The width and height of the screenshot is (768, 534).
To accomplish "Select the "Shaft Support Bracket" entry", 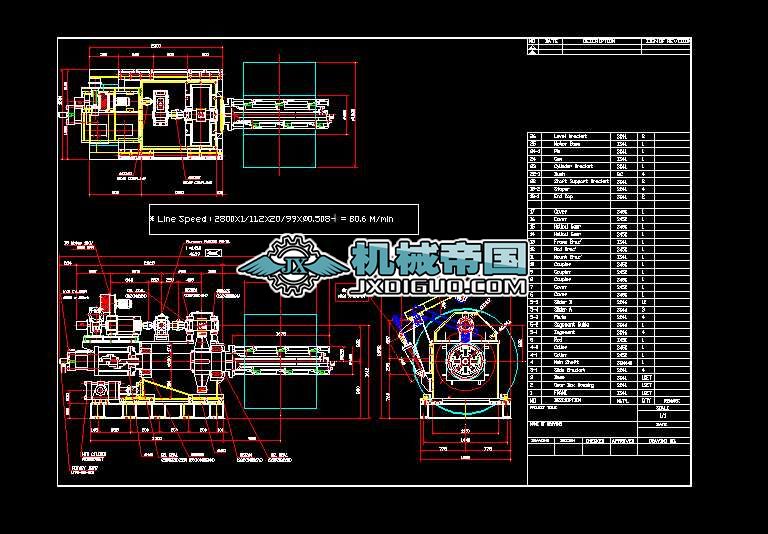I will click(x=609, y=181).
